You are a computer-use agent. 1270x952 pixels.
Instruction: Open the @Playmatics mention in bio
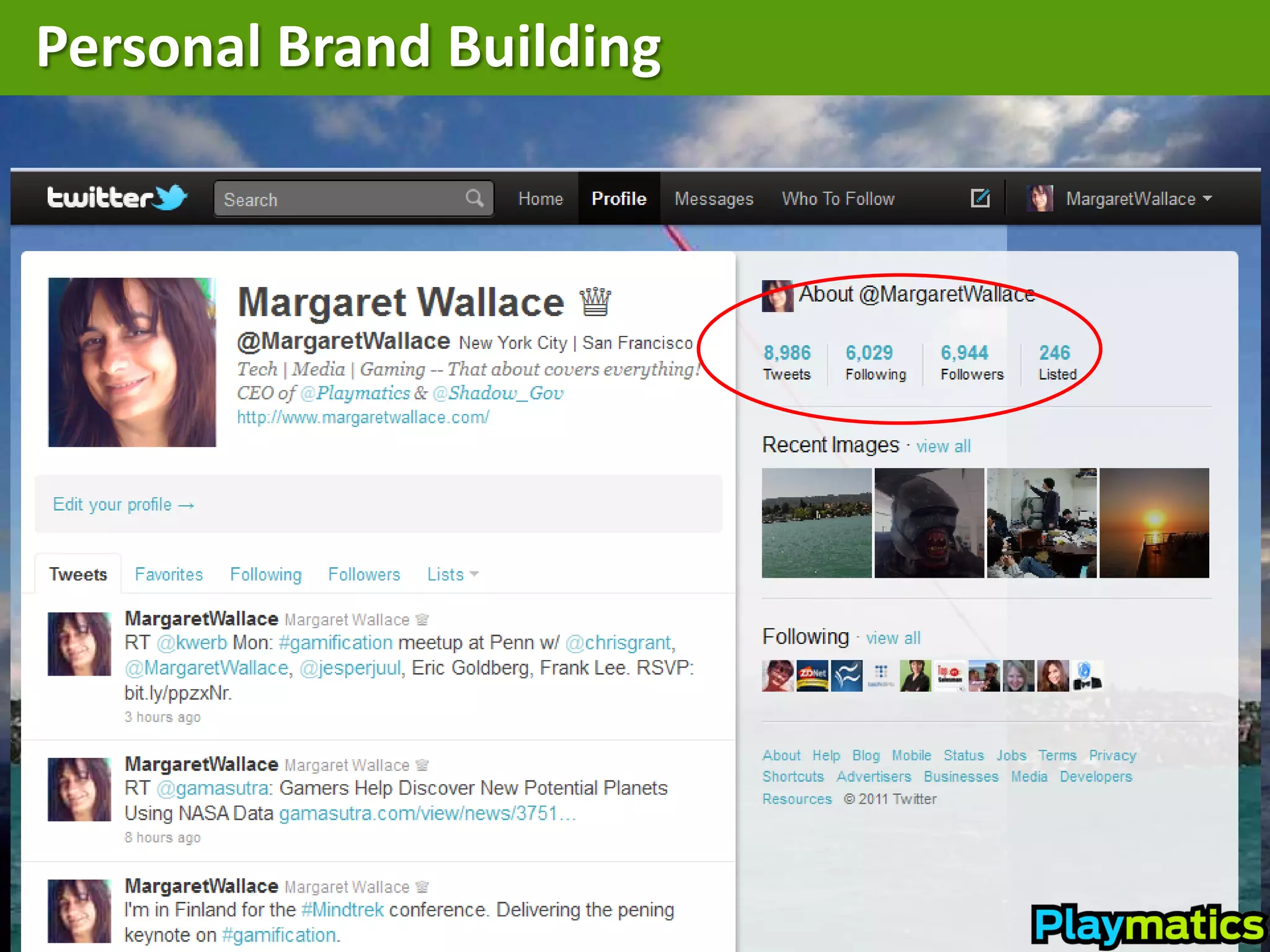pyautogui.click(x=355, y=393)
